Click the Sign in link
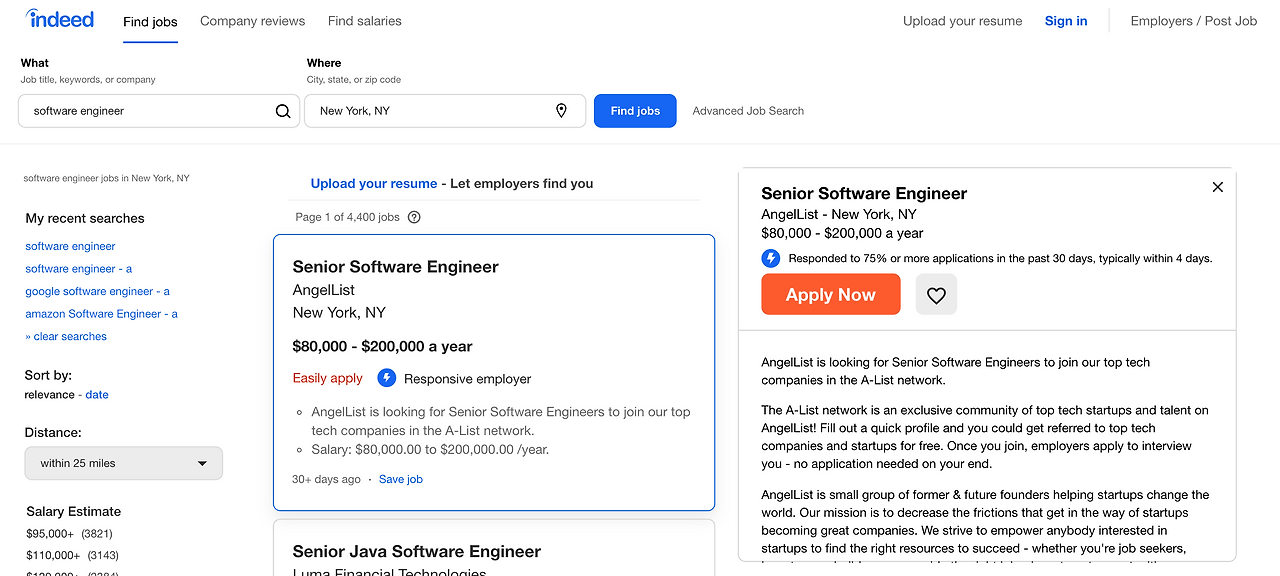Viewport: 1280px width, 576px height. click(x=1066, y=21)
